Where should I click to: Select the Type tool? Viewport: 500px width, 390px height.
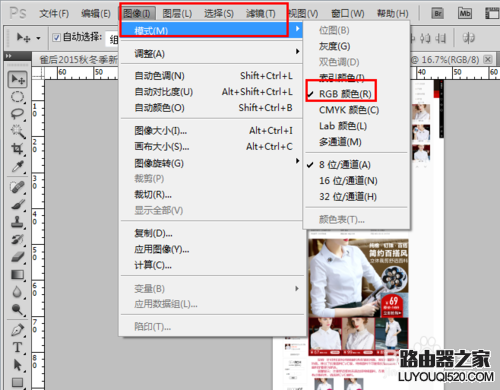coord(17,347)
